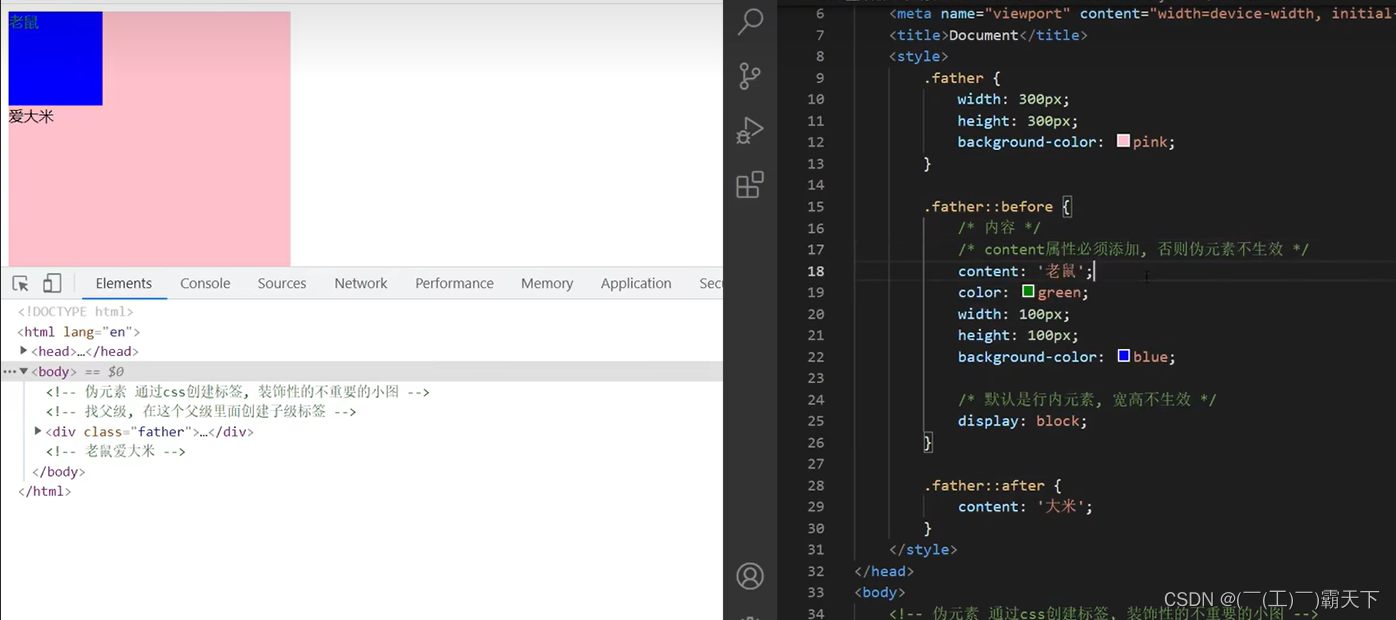Toggle the device toolbar icon
This screenshot has width=1396, height=620.
coord(52,284)
